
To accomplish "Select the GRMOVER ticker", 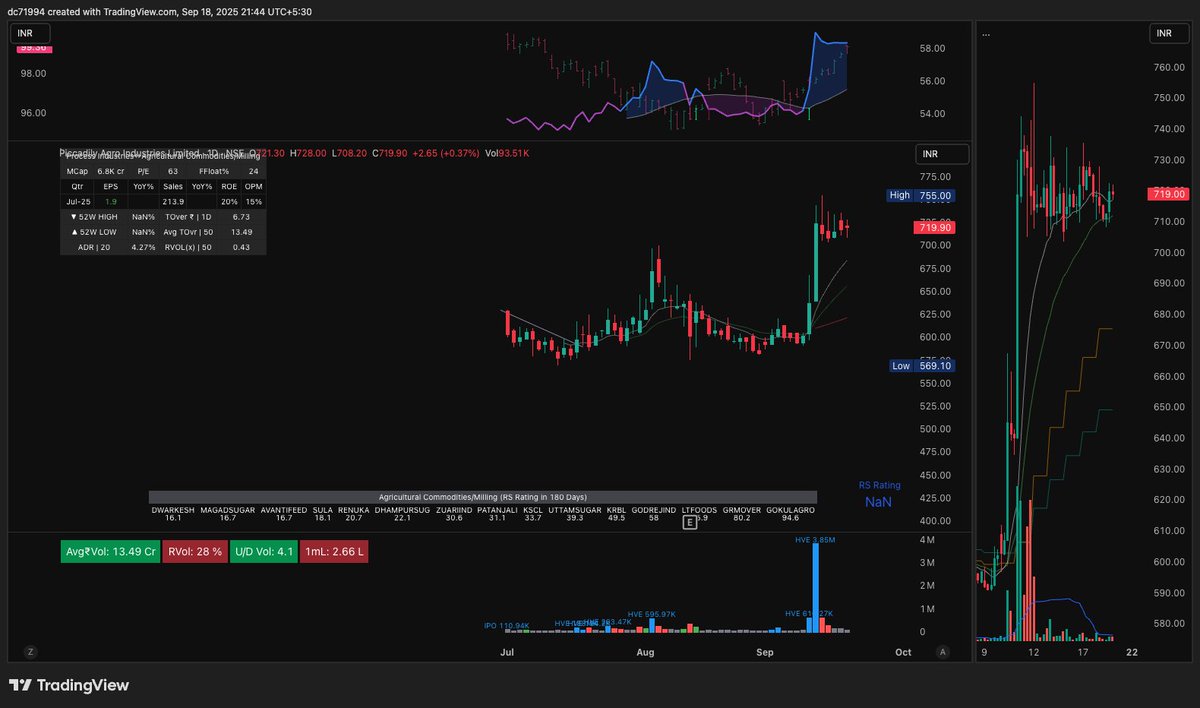I will 742,510.
